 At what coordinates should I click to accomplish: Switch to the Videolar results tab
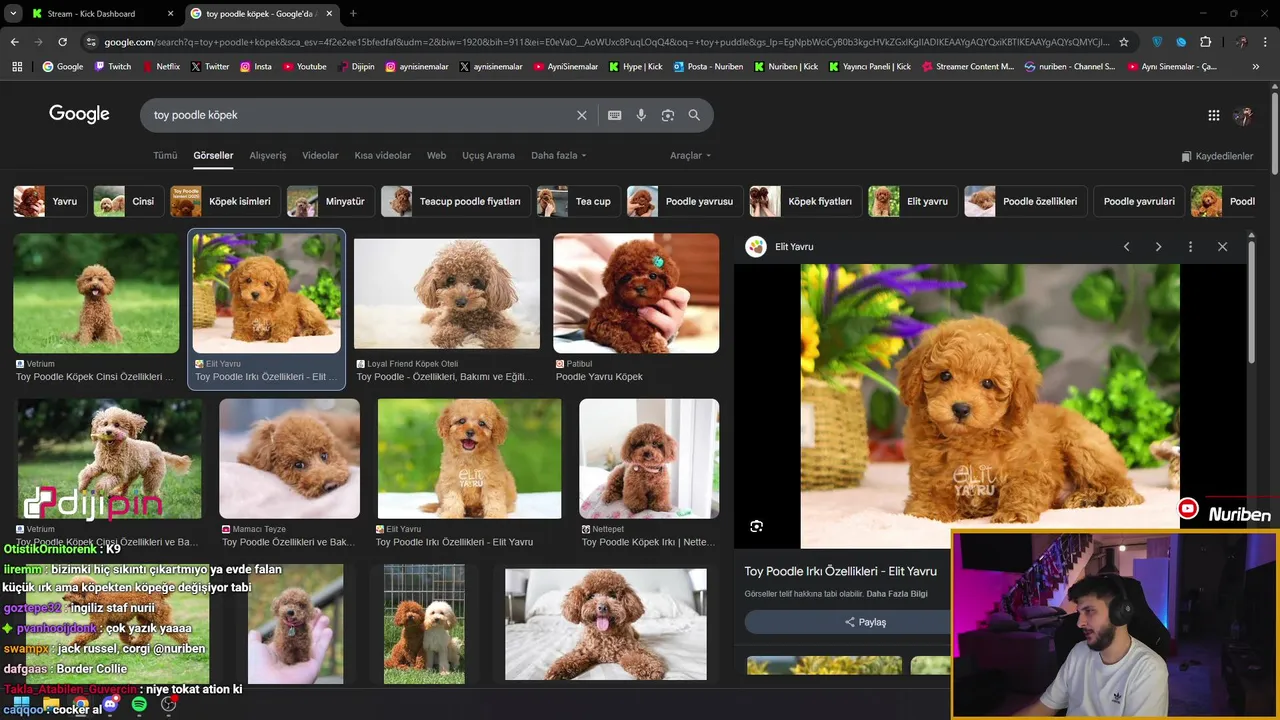point(320,156)
